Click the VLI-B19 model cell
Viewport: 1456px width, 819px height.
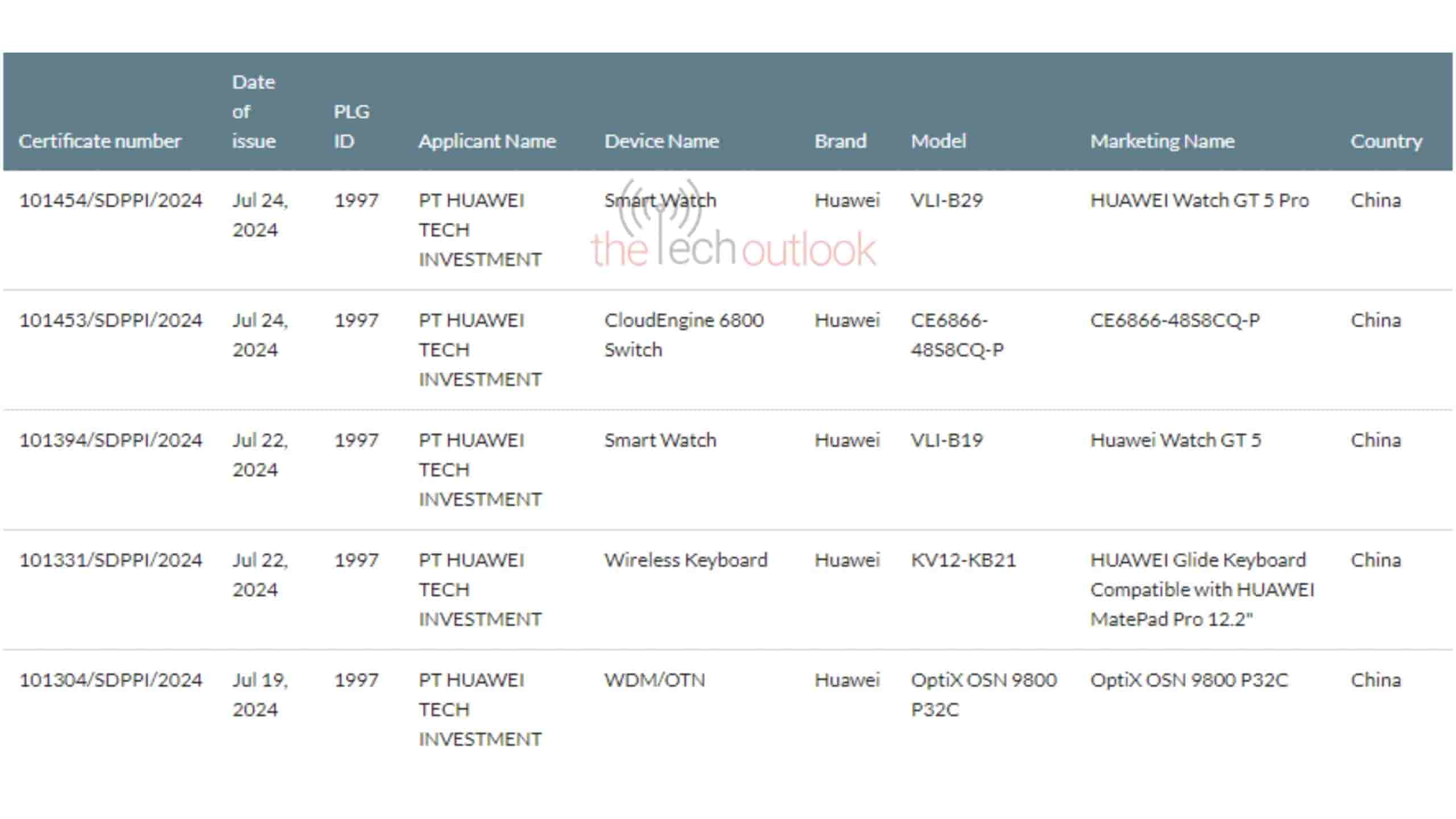tap(946, 440)
